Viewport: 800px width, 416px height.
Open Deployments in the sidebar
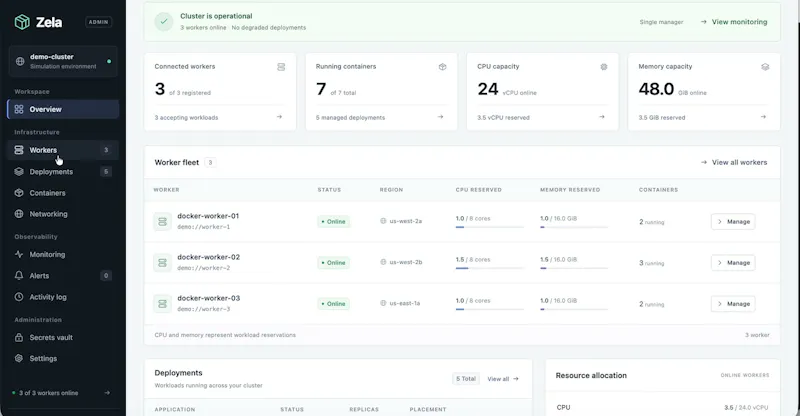point(63,172)
